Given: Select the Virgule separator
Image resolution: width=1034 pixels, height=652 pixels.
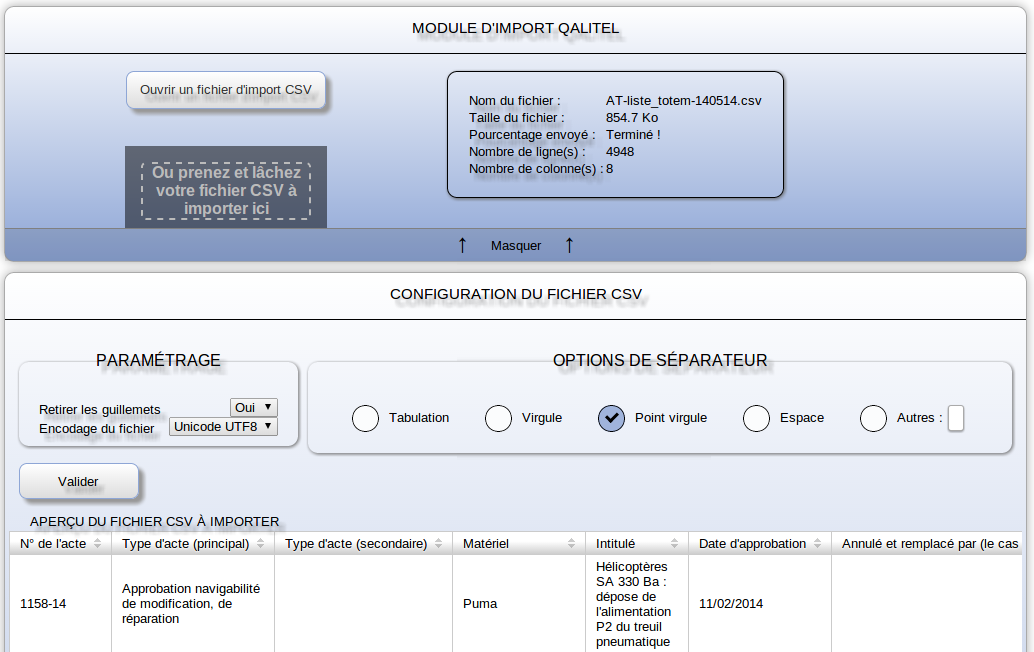Looking at the screenshot, I should pos(498,418).
